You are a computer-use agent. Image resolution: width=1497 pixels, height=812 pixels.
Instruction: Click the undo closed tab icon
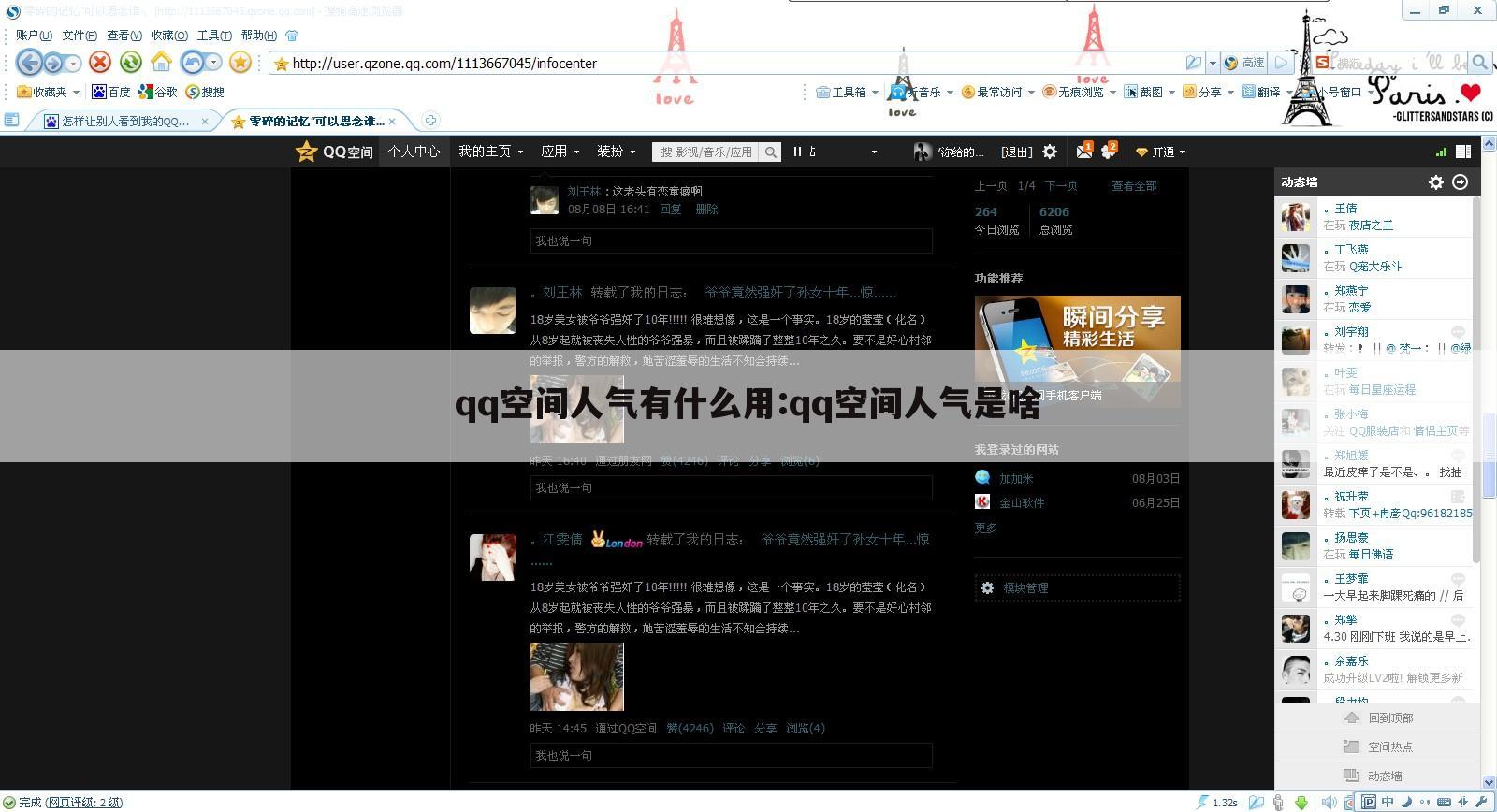click(193, 63)
